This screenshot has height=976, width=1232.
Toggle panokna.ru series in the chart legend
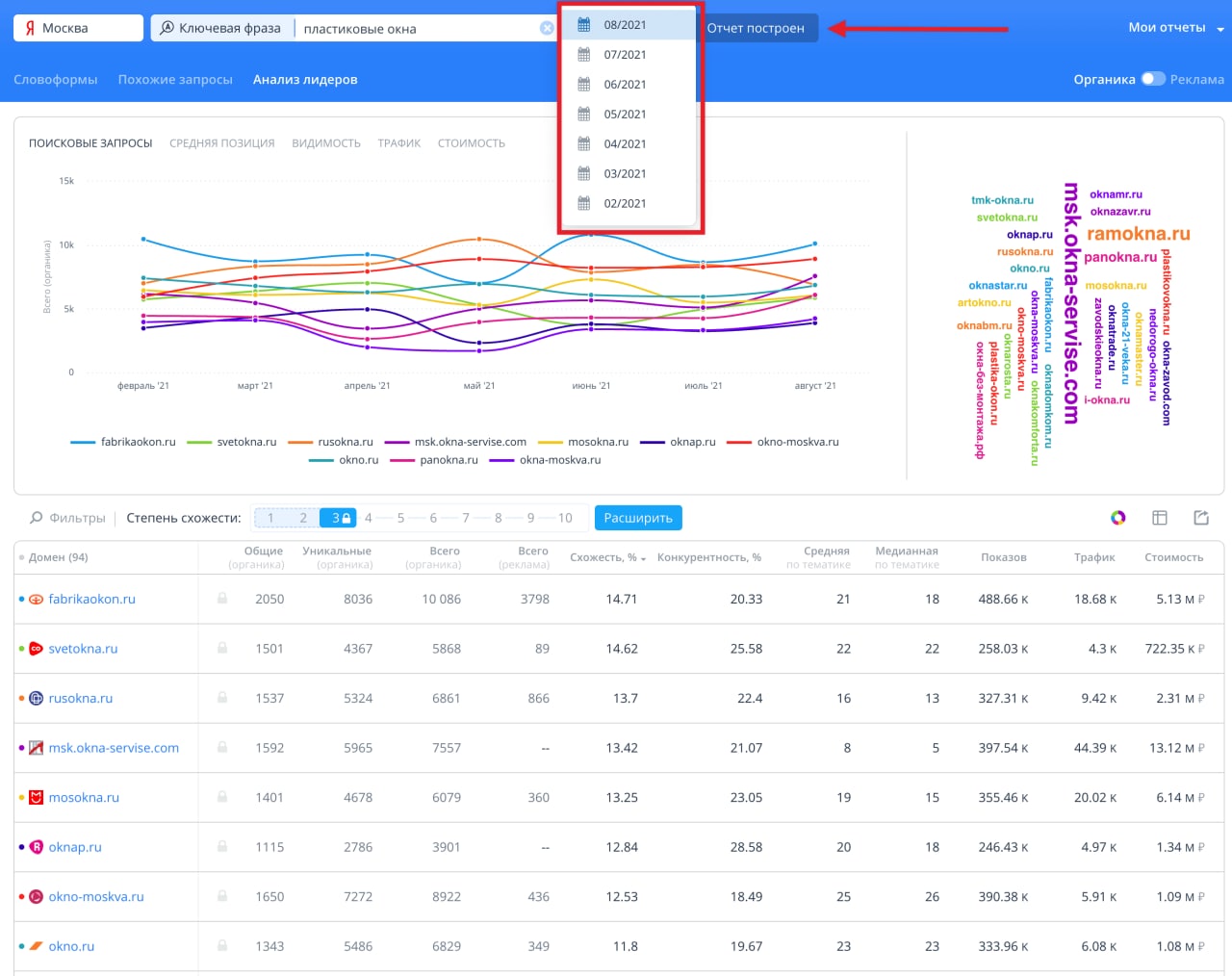pyautogui.click(x=434, y=460)
